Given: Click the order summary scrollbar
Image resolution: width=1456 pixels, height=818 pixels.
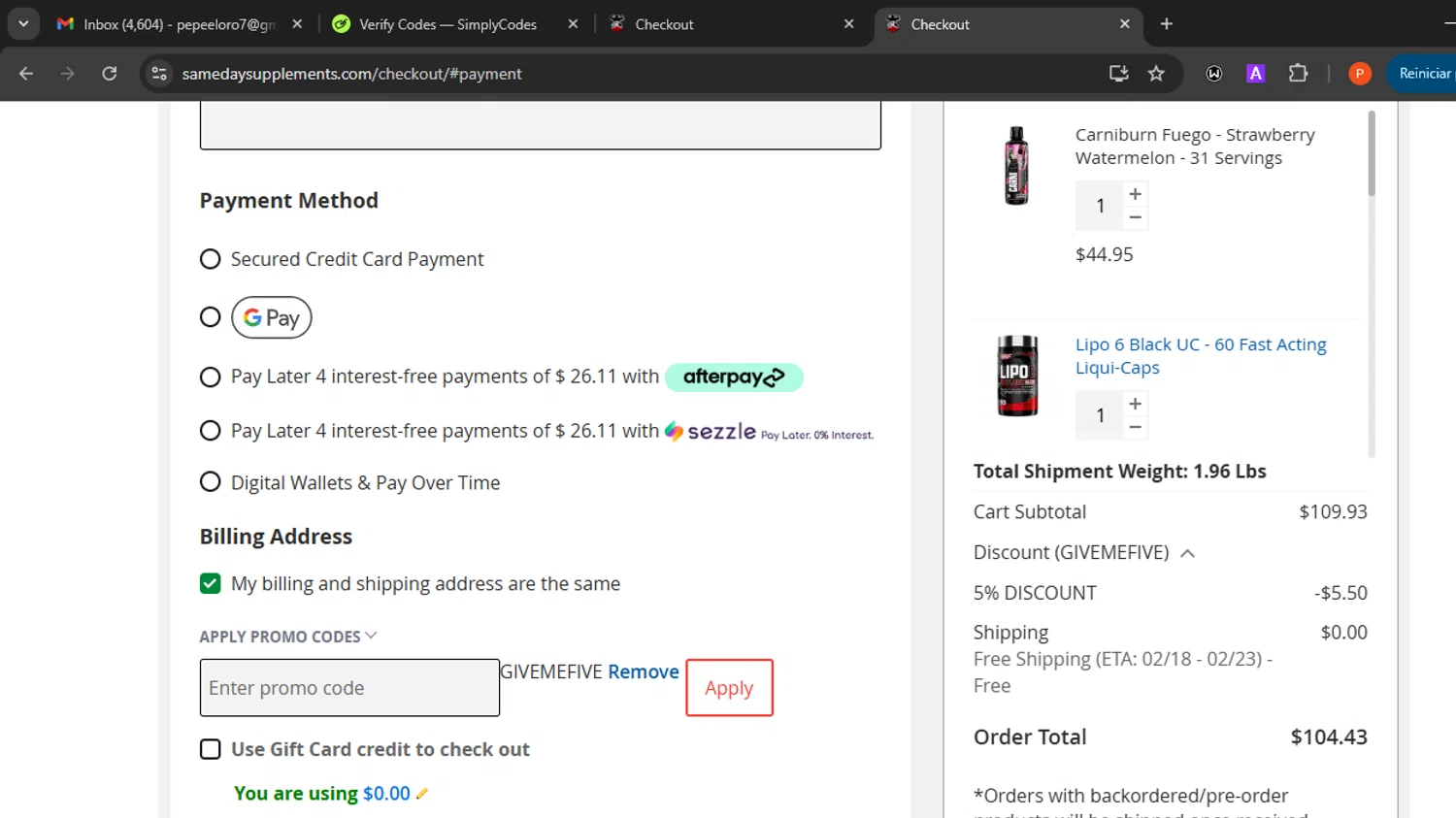Looking at the screenshot, I should click(1372, 155).
